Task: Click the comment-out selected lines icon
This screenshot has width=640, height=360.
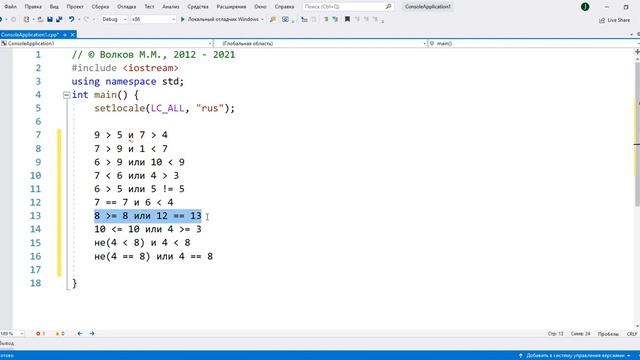Action: 326,19
